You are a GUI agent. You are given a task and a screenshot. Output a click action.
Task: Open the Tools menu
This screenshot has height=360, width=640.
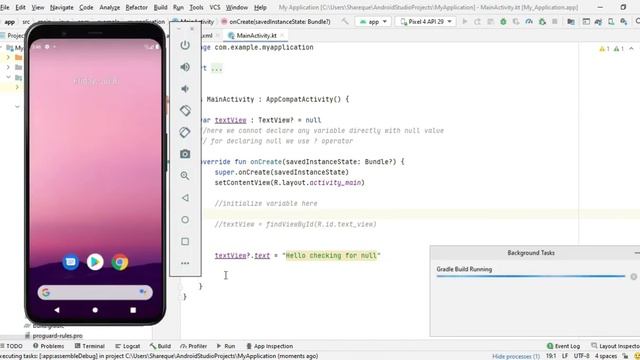point(196,7)
